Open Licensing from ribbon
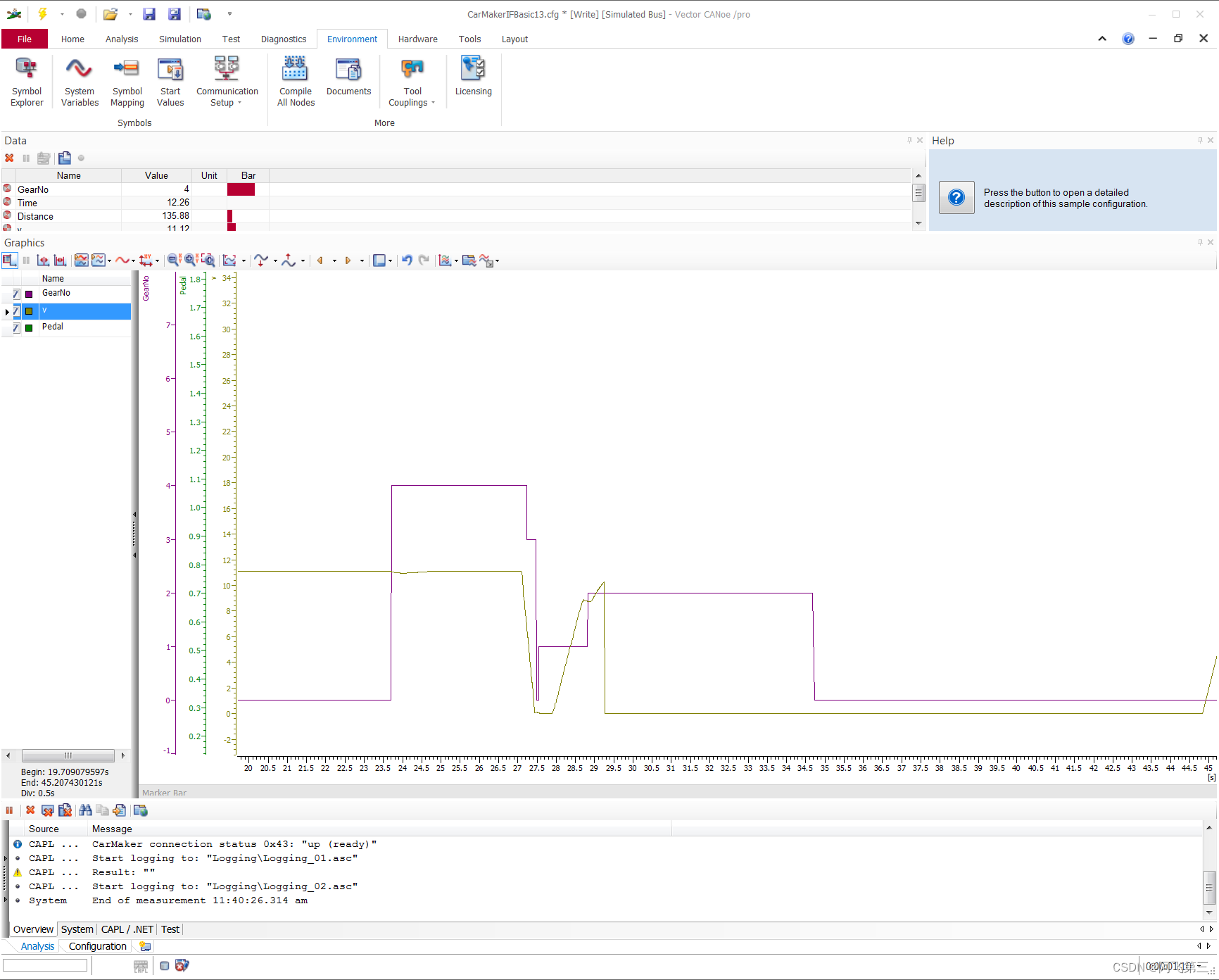Viewport: 1219px width, 980px height. (x=473, y=76)
